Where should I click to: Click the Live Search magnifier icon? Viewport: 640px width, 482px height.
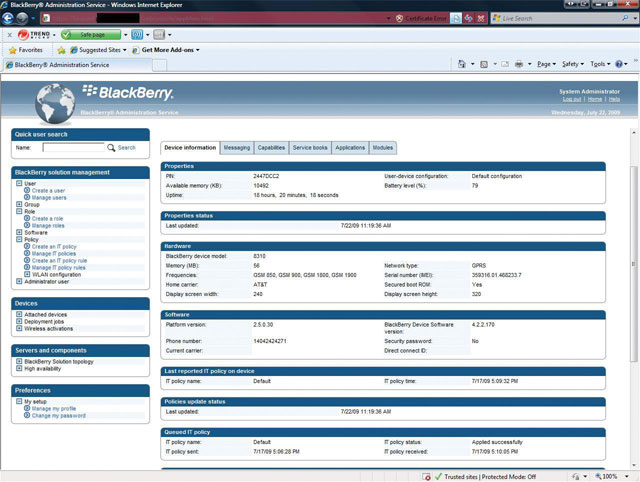624,18
